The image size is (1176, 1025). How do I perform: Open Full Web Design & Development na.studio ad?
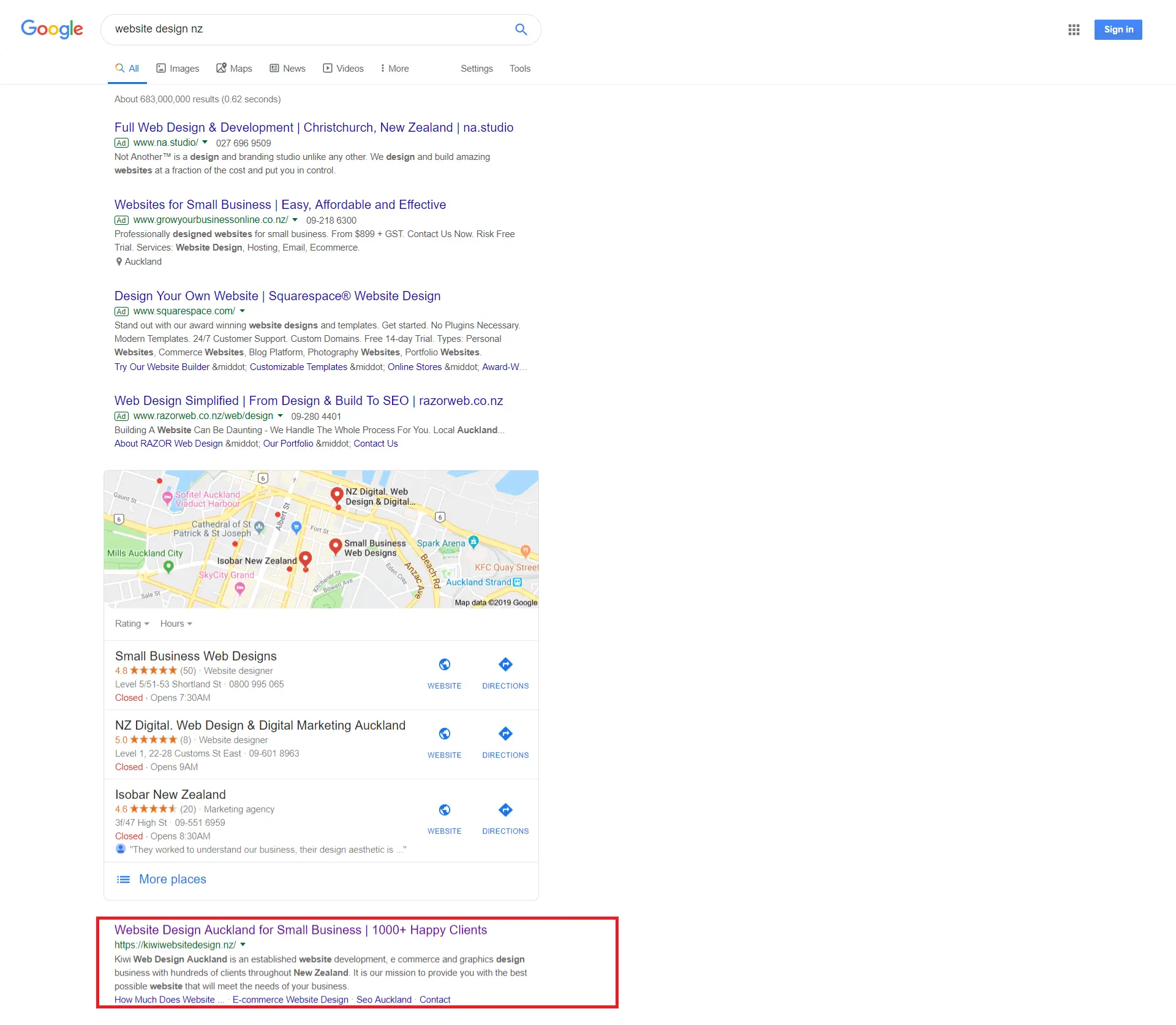(314, 127)
